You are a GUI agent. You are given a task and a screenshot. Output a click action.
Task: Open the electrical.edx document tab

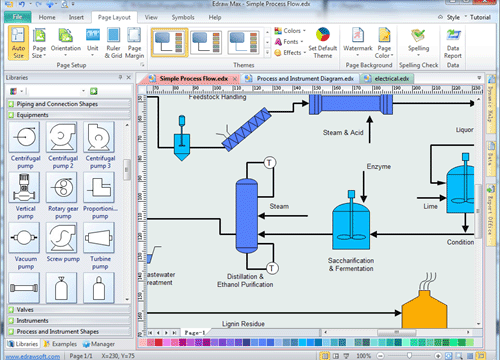[388, 79]
